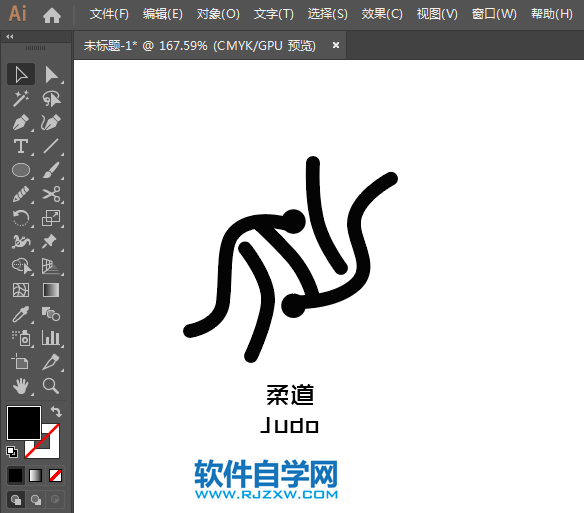Click the Home icon

[x=52, y=15]
